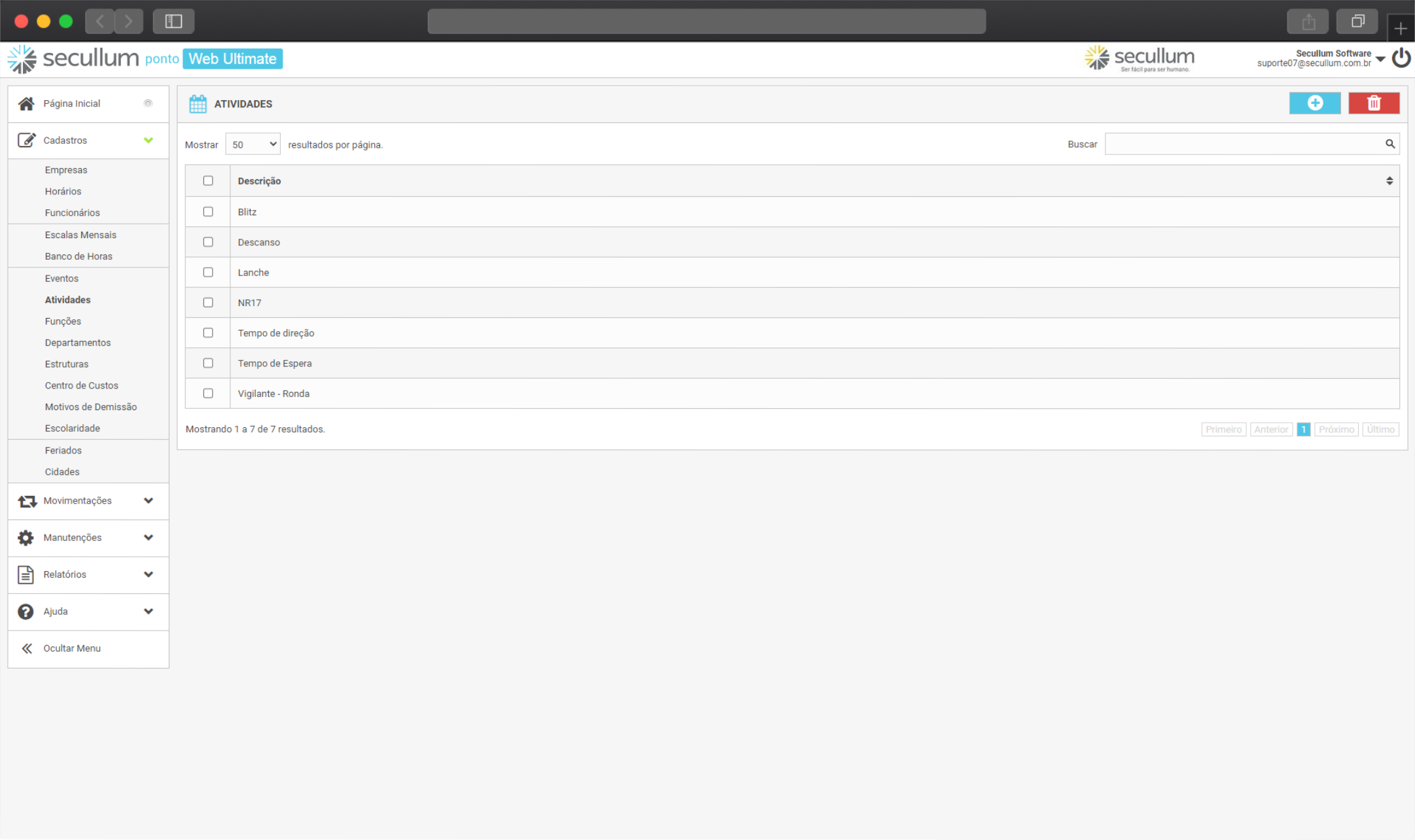Screen dimensions: 1415x840
Task: Toggle the browser sidebar button
Action: [x=173, y=22]
